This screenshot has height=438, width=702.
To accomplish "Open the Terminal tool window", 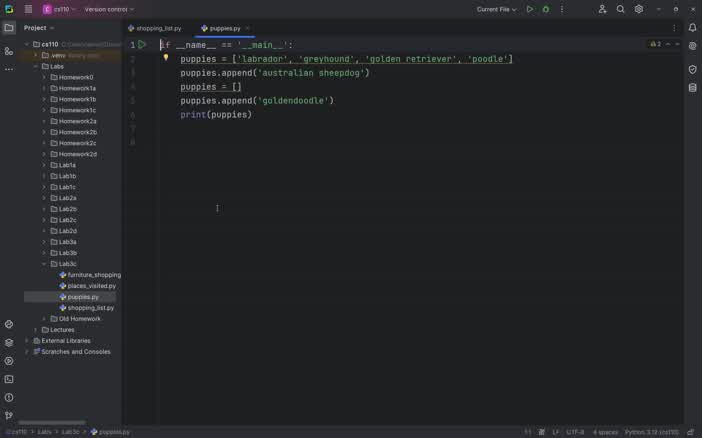I will (x=9, y=379).
